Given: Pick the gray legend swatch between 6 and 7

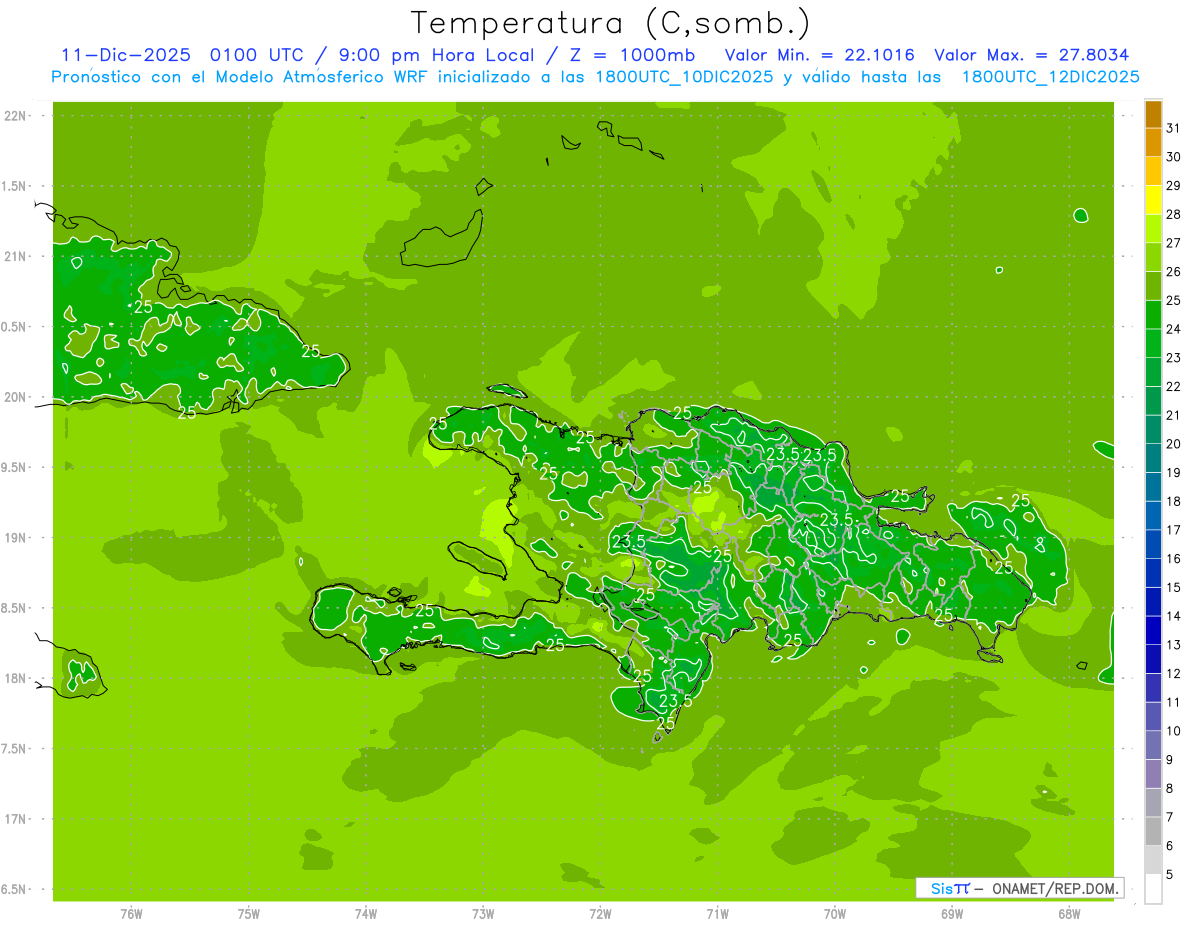Looking at the screenshot, I should click(1153, 831).
